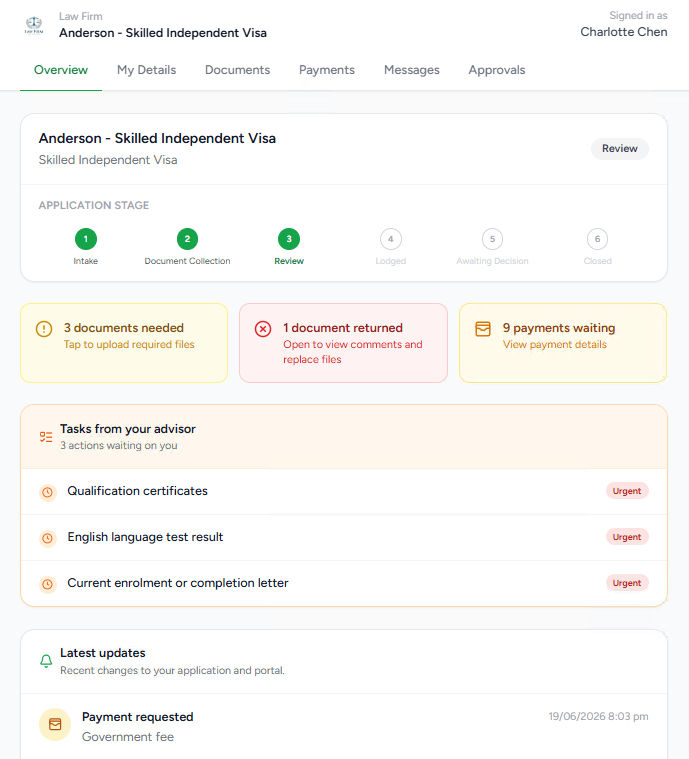The width and height of the screenshot is (689, 759).
Task: Click the red X icon on document returned card
Action: pyautogui.click(x=263, y=329)
